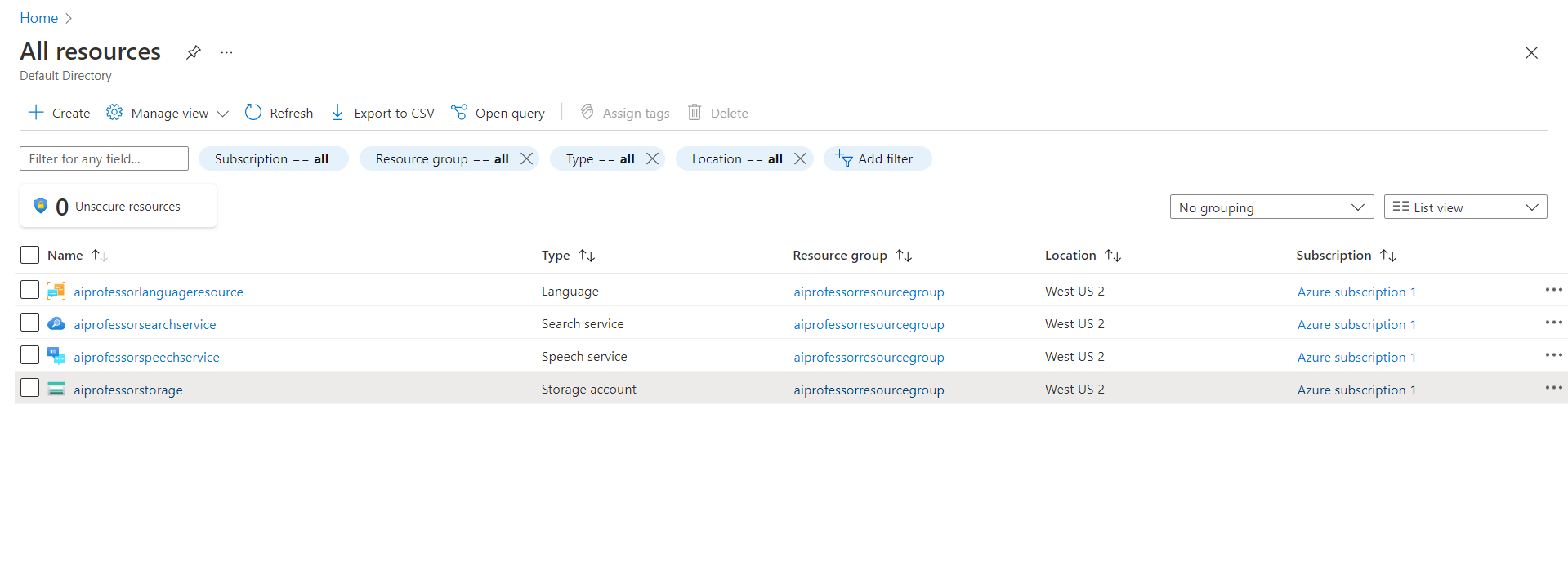
Task: Open aiprofessorlanguageresource link
Action: 159,292
